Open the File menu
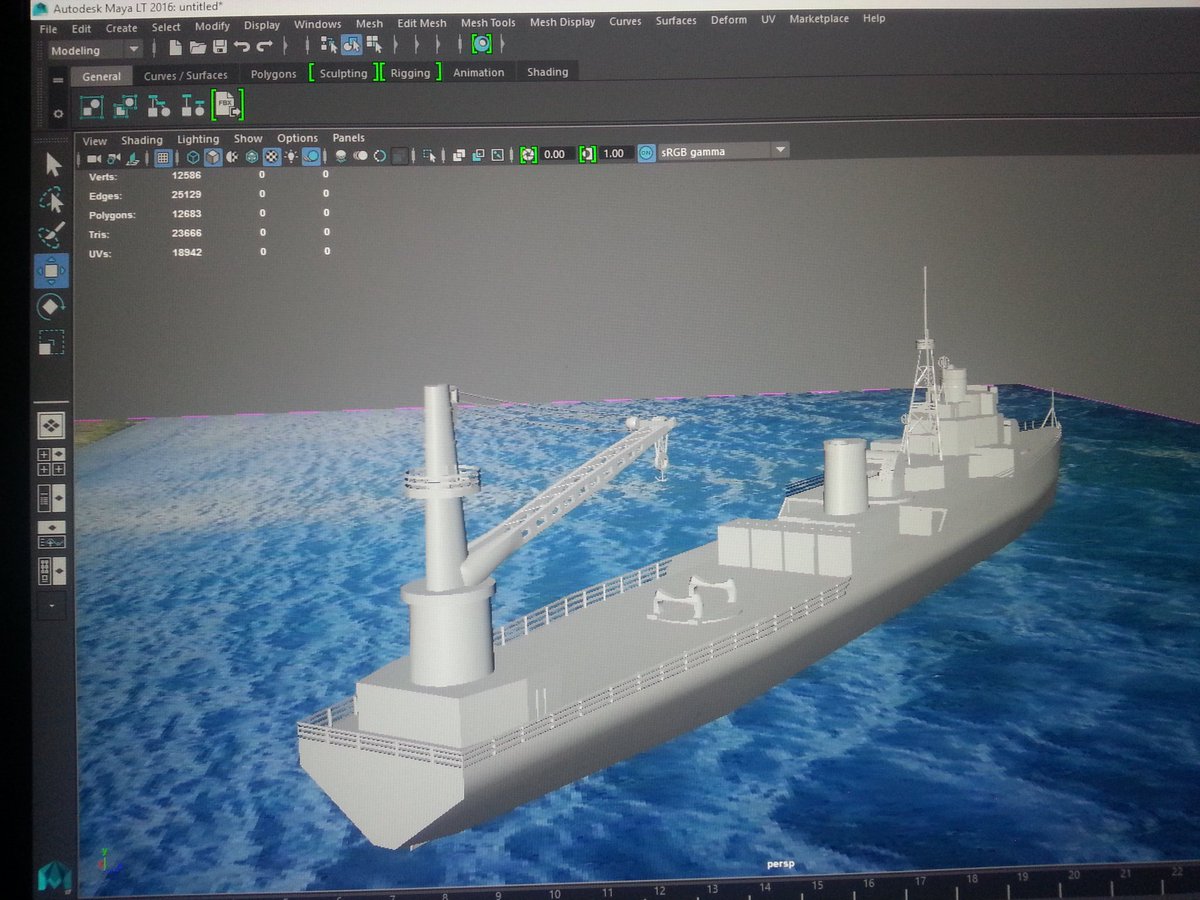Image resolution: width=1200 pixels, height=900 pixels. [49, 29]
